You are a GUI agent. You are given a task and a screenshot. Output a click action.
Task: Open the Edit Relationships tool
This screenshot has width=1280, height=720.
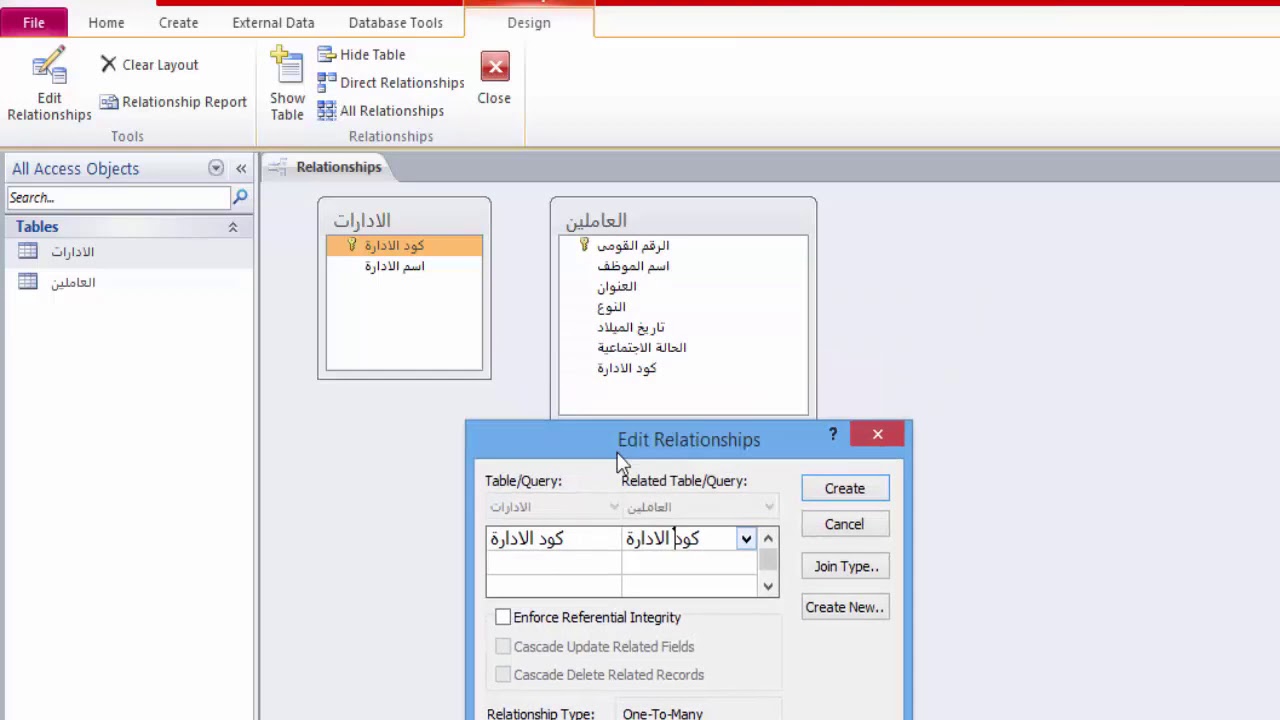49,84
